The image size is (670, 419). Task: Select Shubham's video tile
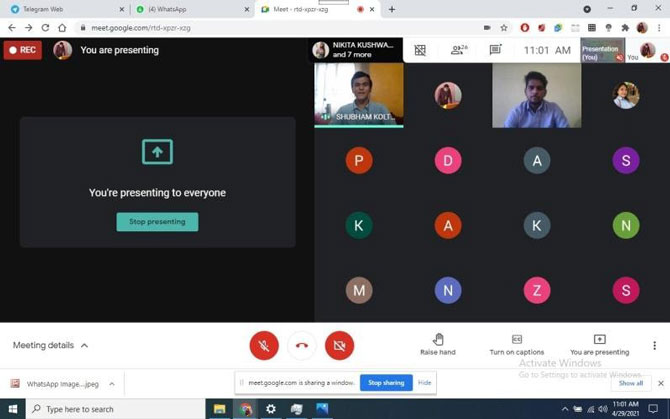pyautogui.click(x=359, y=95)
